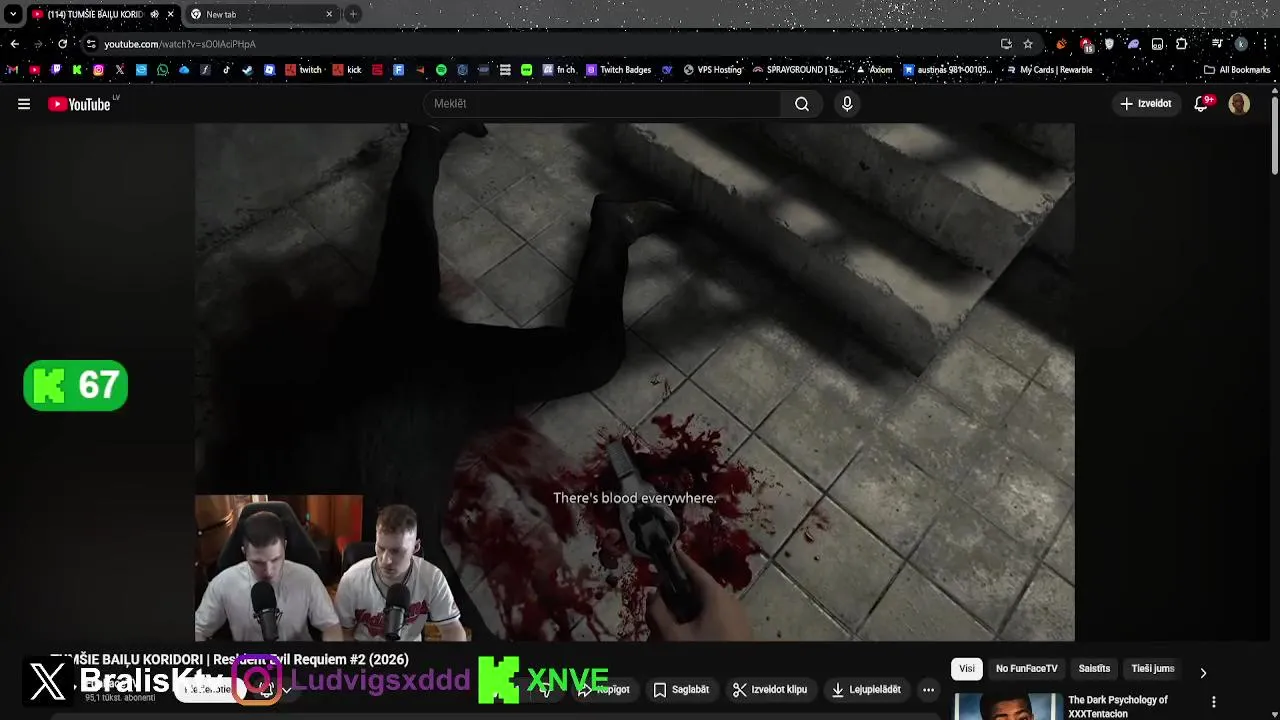Open Chrome three-dot menu

click(1265, 44)
